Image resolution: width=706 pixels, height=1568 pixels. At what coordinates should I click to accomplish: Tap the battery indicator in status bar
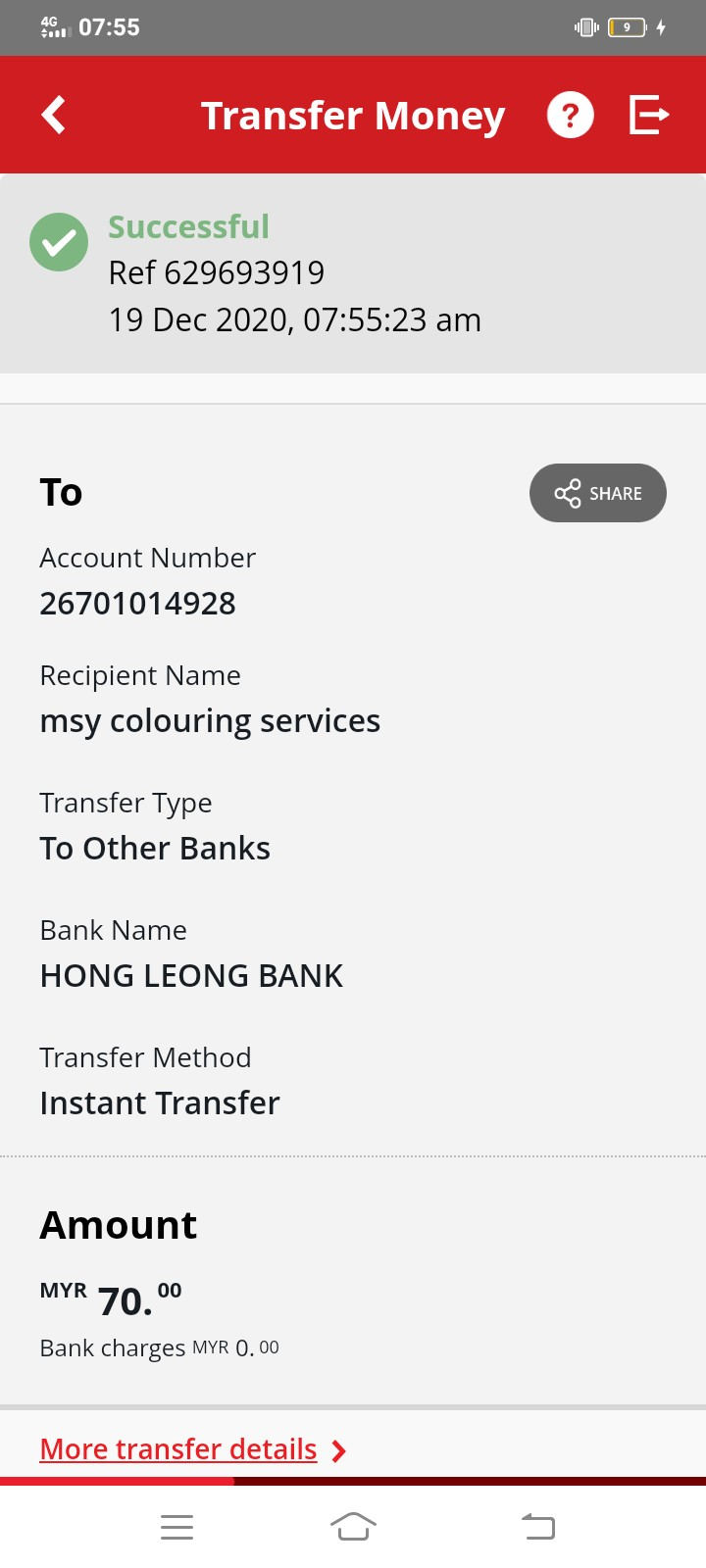(x=628, y=27)
